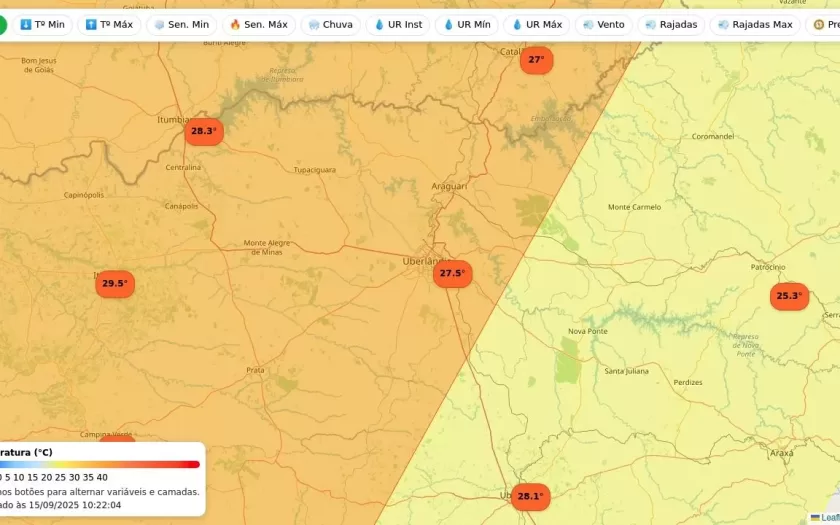Screen dimensions: 840x525
Task: Open Rajadas Max gust layer
Action: pyautogui.click(x=754, y=24)
